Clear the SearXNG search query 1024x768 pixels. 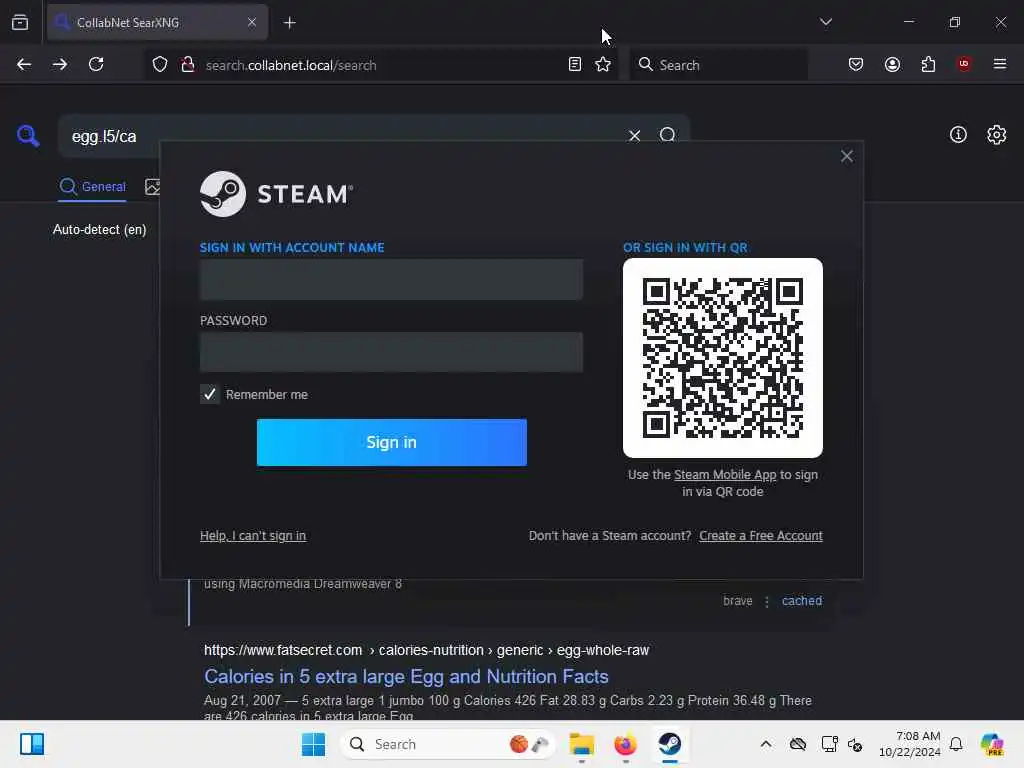[x=634, y=136]
